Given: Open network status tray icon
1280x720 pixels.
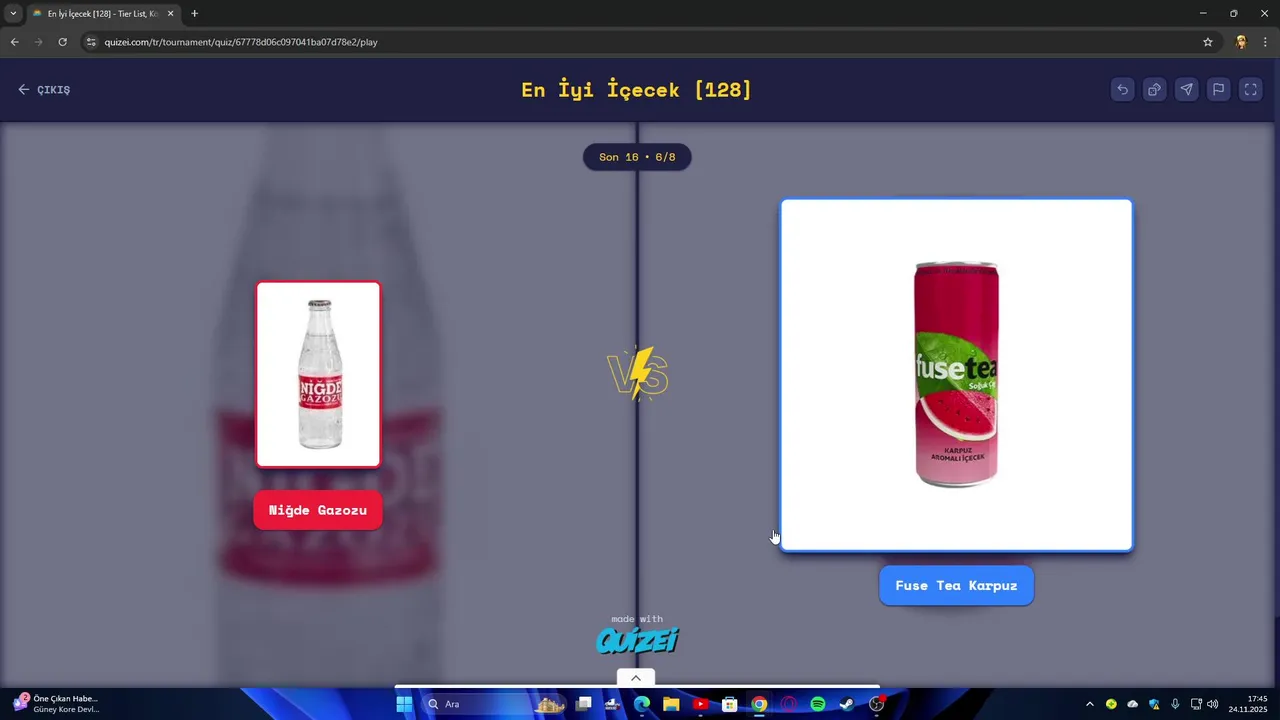Looking at the screenshot, I should (x=1196, y=704).
